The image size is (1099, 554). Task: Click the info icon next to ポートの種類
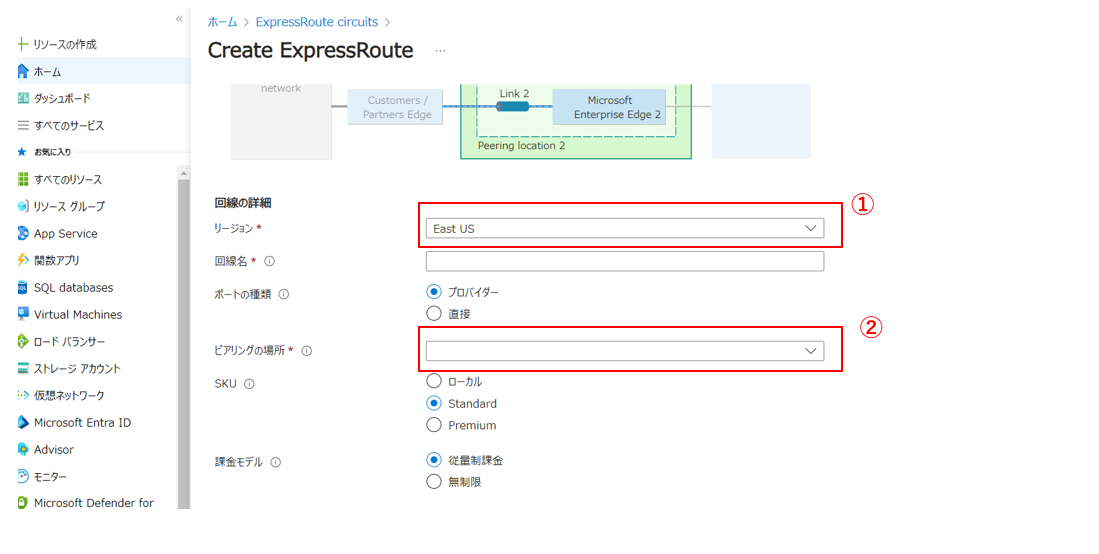pyautogui.click(x=284, y=295)
